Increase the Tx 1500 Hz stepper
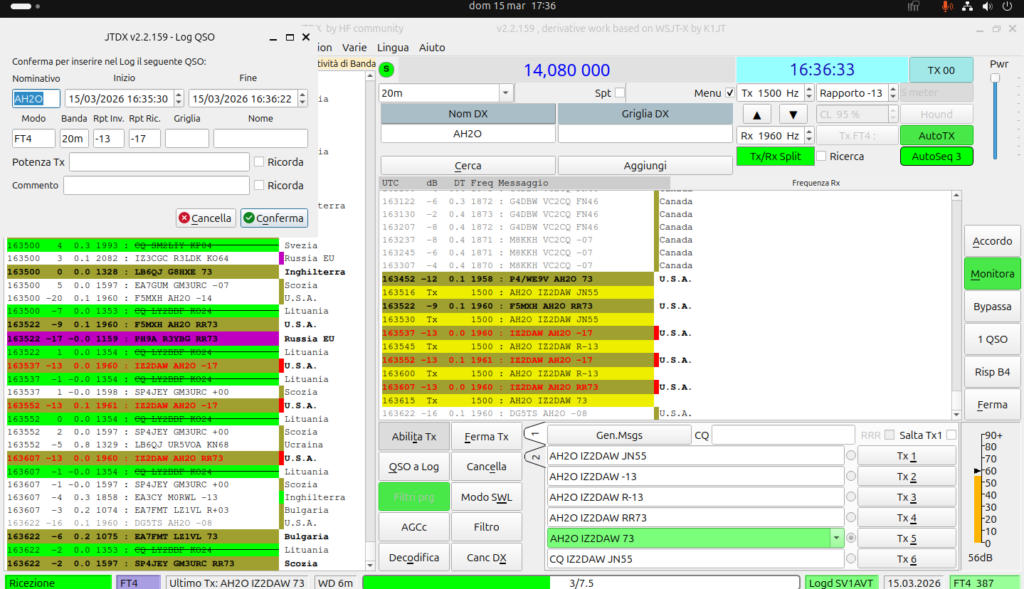 click(809, 89)
